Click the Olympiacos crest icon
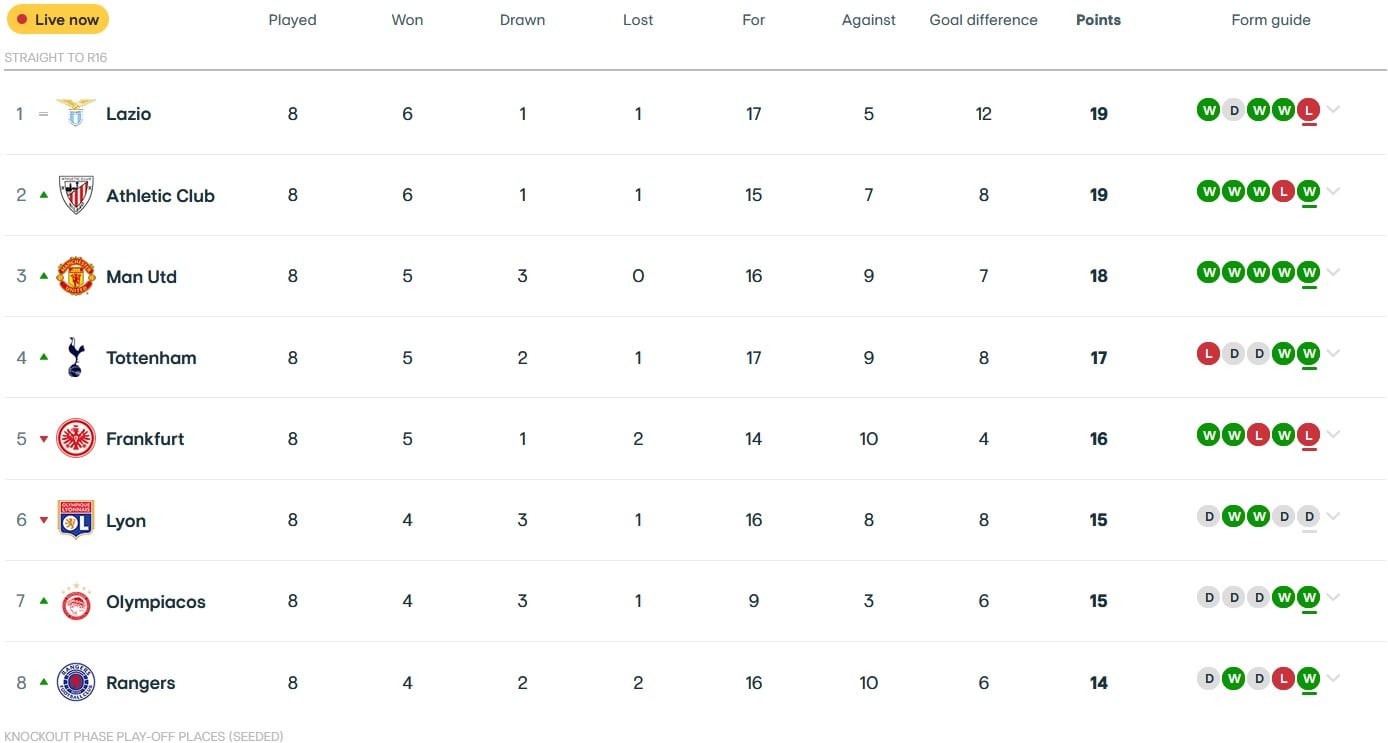Image resolution: width=1388 pixels, height=743 pixels. pyautogui.click(x=76, y=601)
